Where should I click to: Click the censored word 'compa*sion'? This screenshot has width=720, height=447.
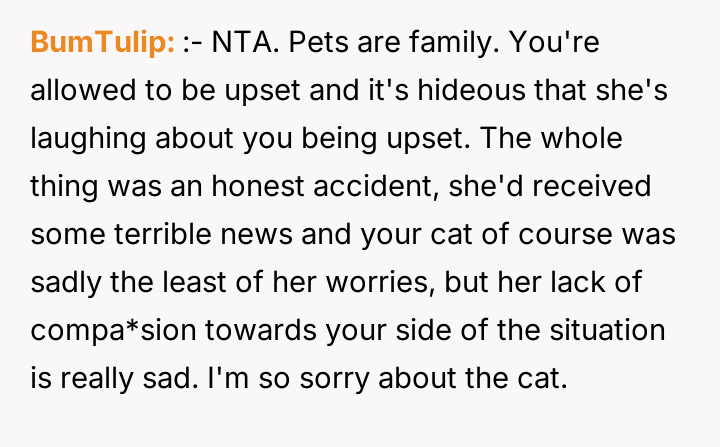click(115, 328)
